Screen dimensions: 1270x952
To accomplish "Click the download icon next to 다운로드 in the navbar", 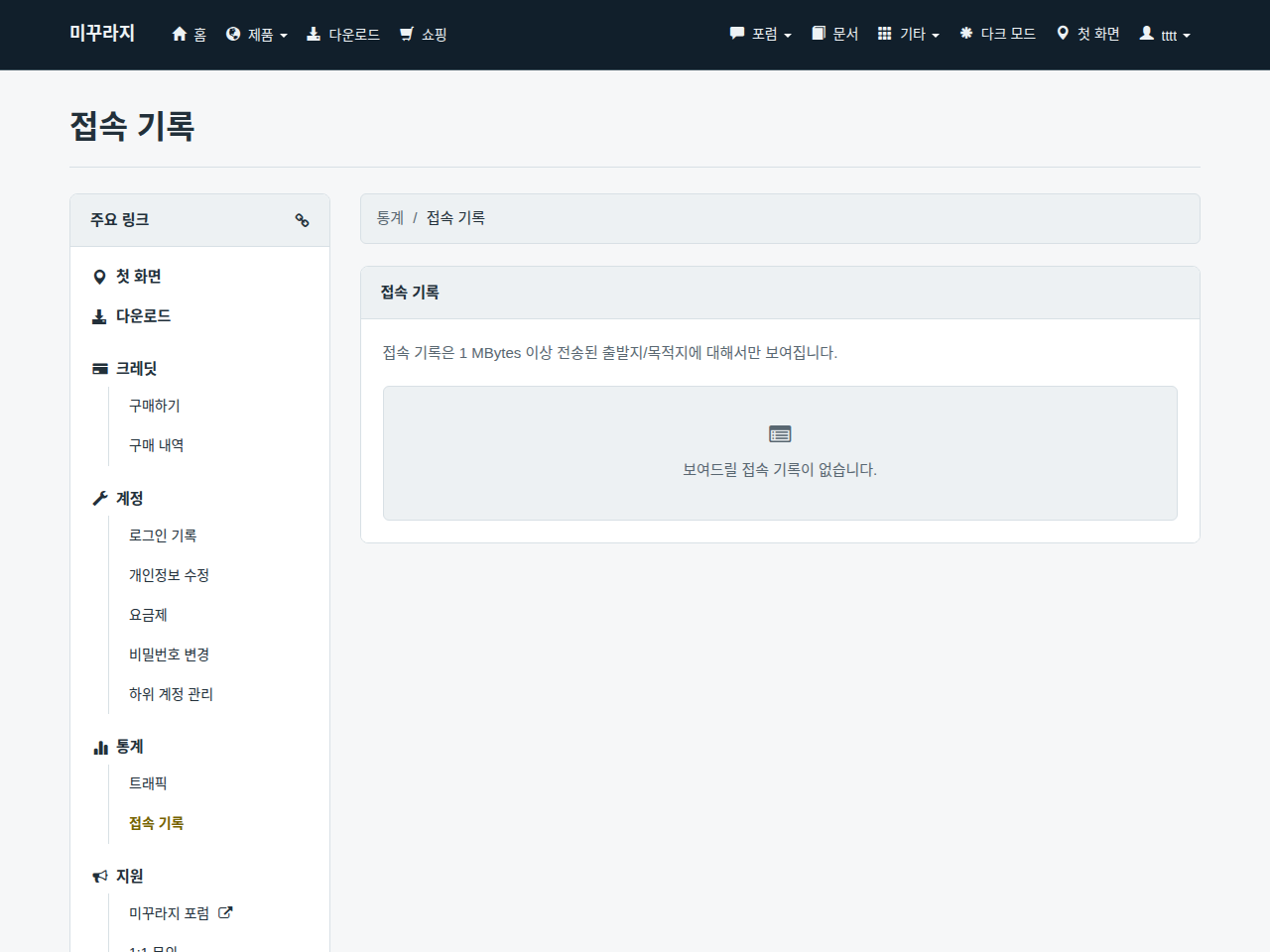I will tap(314, 34).
